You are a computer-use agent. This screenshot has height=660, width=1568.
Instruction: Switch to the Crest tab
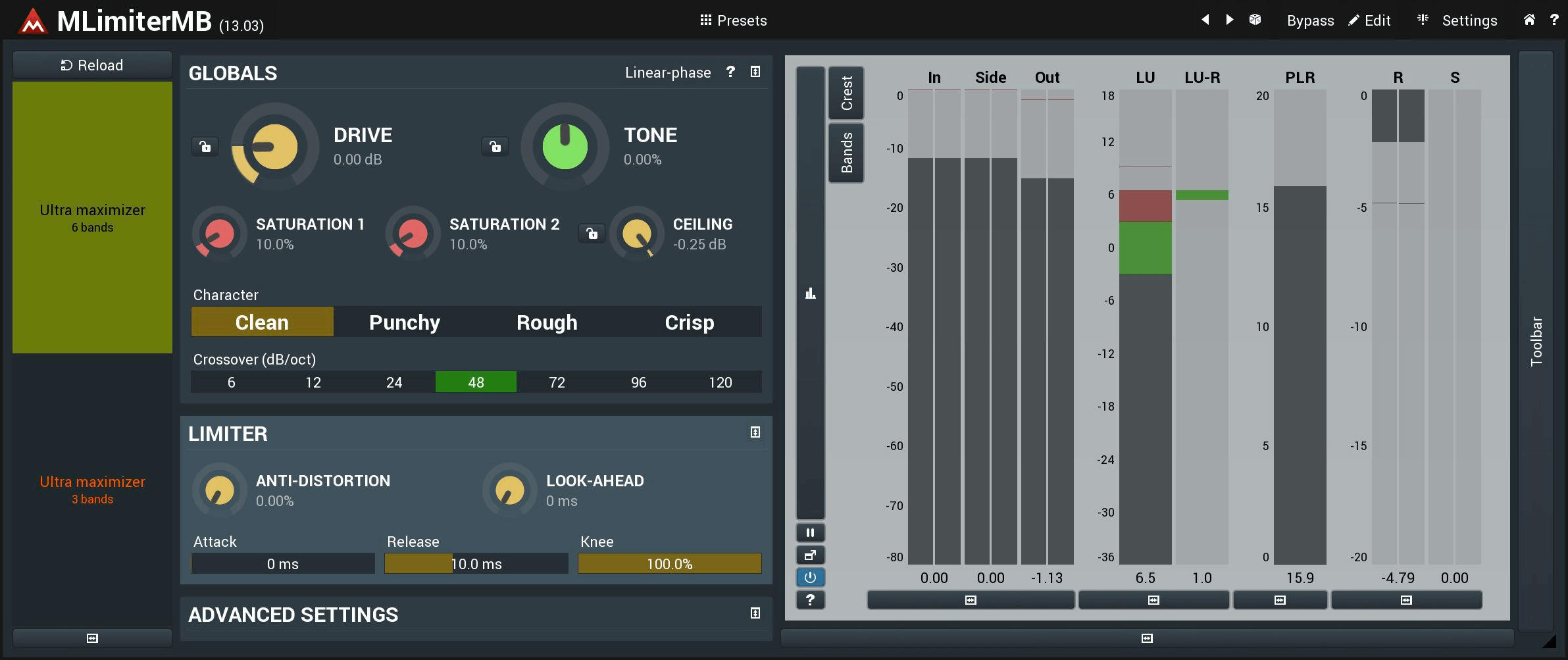(x=846, y=93)
